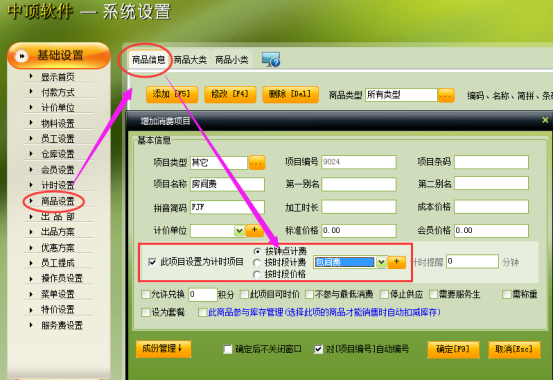Enable the 设为套餐 checkbox
This screenshot has width=553, height=380.
click(x=145, y=312)
